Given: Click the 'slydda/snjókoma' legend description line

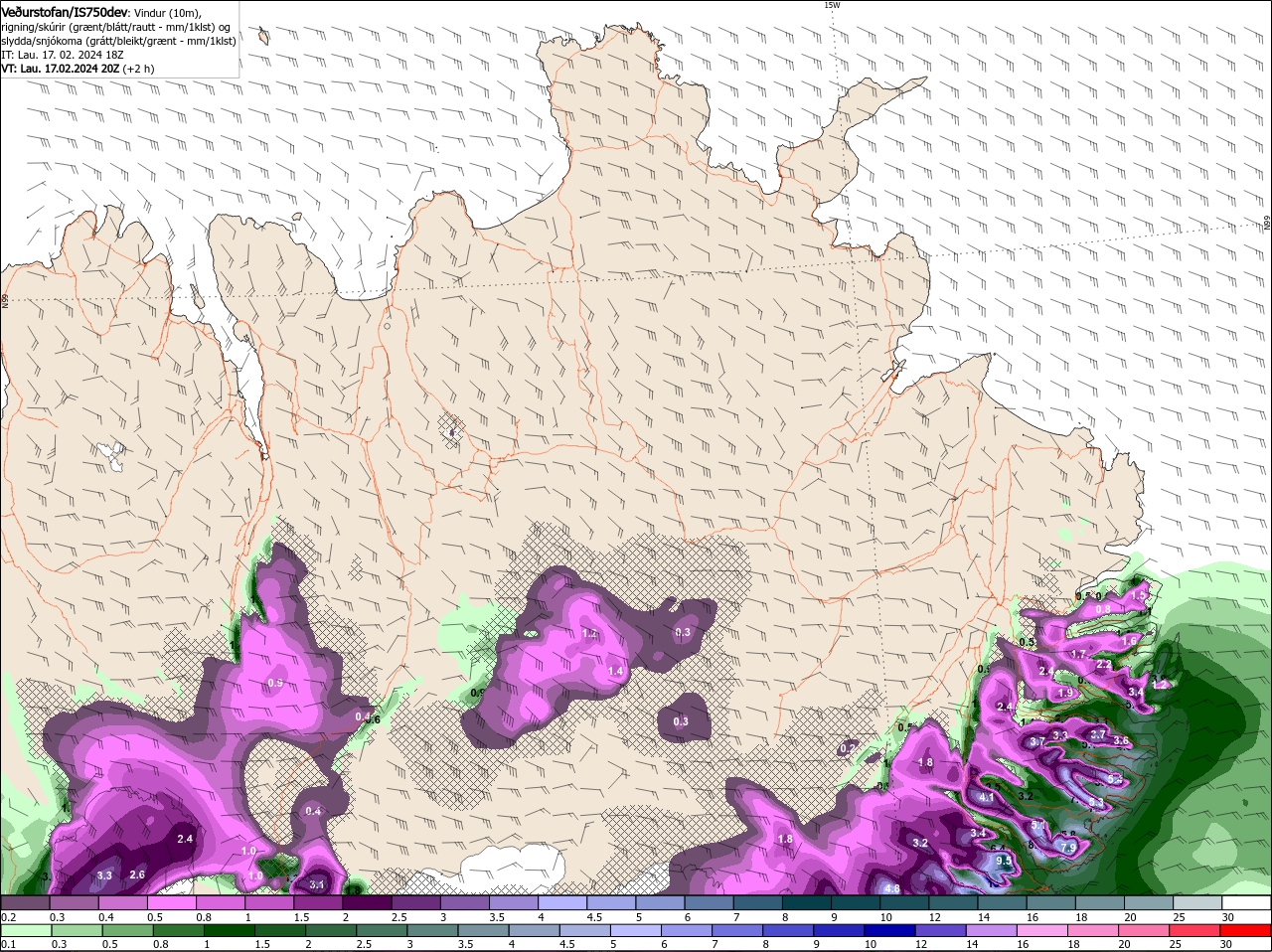Looking at the screenshot, I should pos(118,41).
